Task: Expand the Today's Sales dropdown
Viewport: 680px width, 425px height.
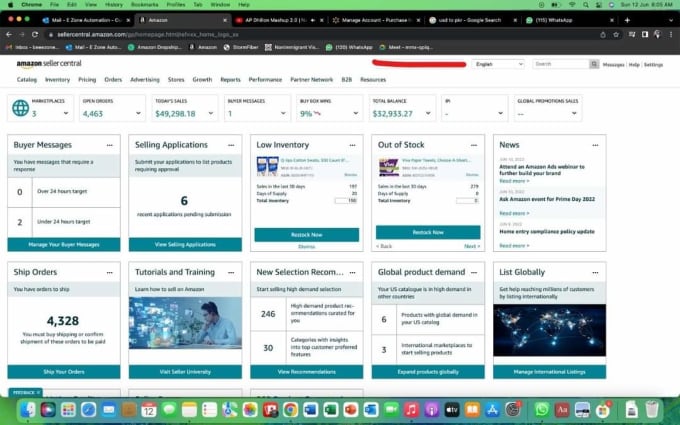Action: [211, 113]
